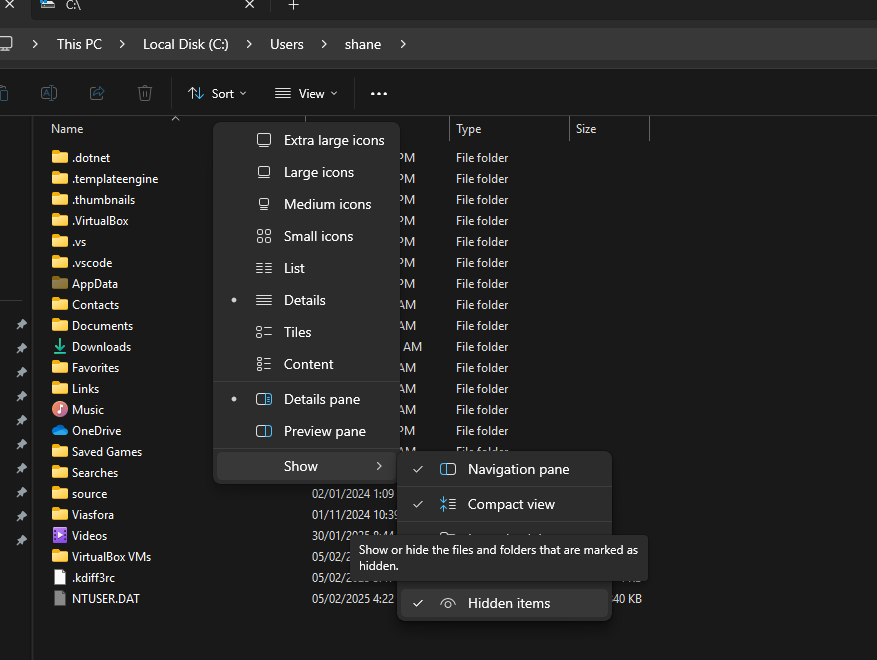Image resolution: width=877 pixels, height=660 pixels.
Task: Toggle the Navigation pane option
Action: click(x=504, y=469)
